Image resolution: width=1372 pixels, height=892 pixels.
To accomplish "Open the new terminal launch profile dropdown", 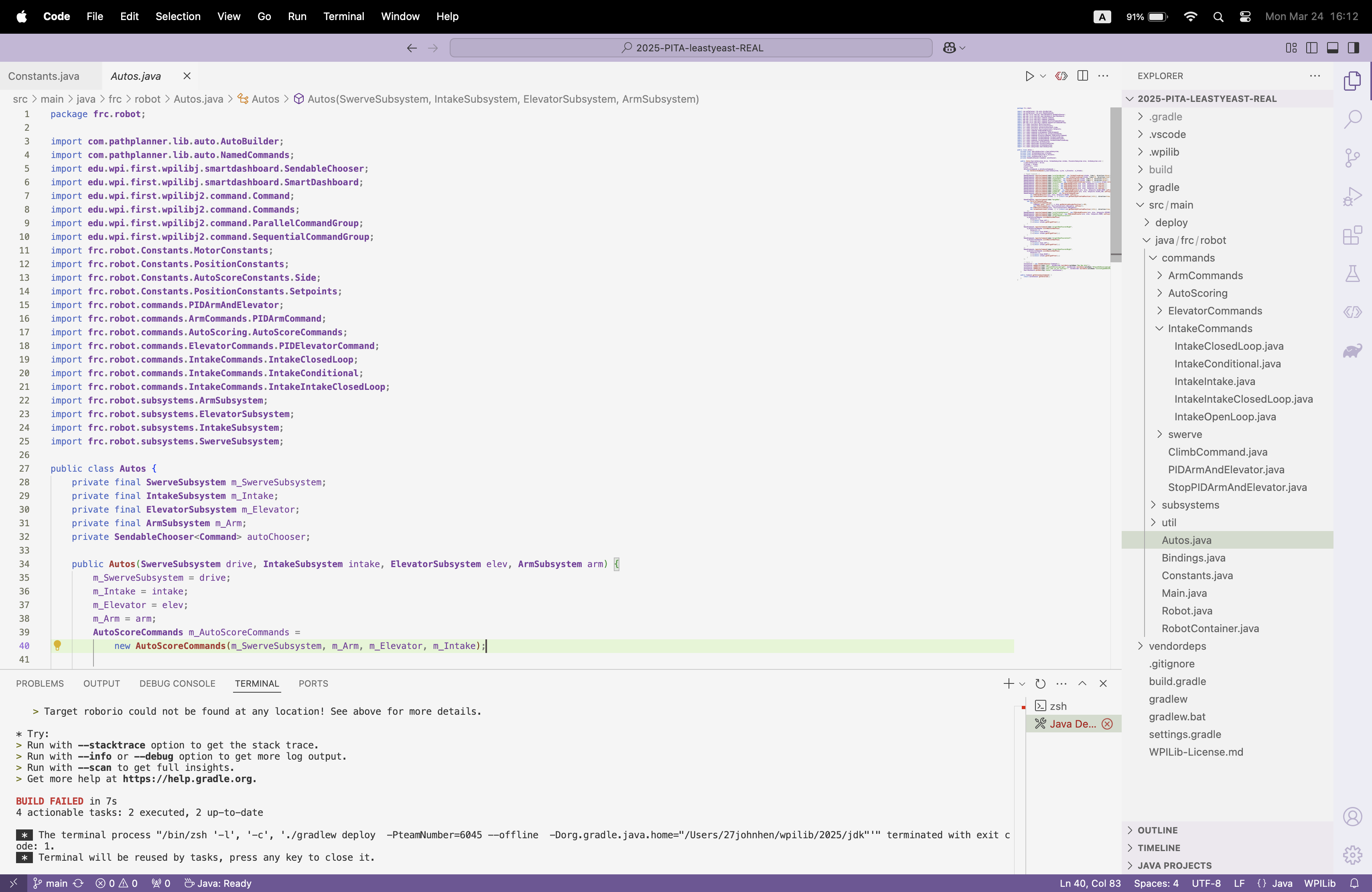I will click(1022, 684).
